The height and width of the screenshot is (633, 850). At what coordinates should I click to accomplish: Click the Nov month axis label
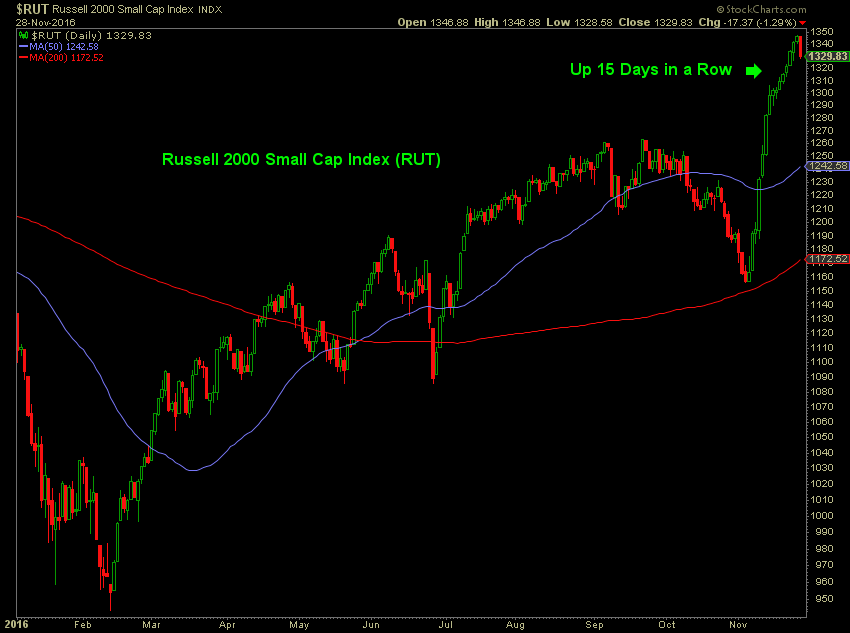738,624
